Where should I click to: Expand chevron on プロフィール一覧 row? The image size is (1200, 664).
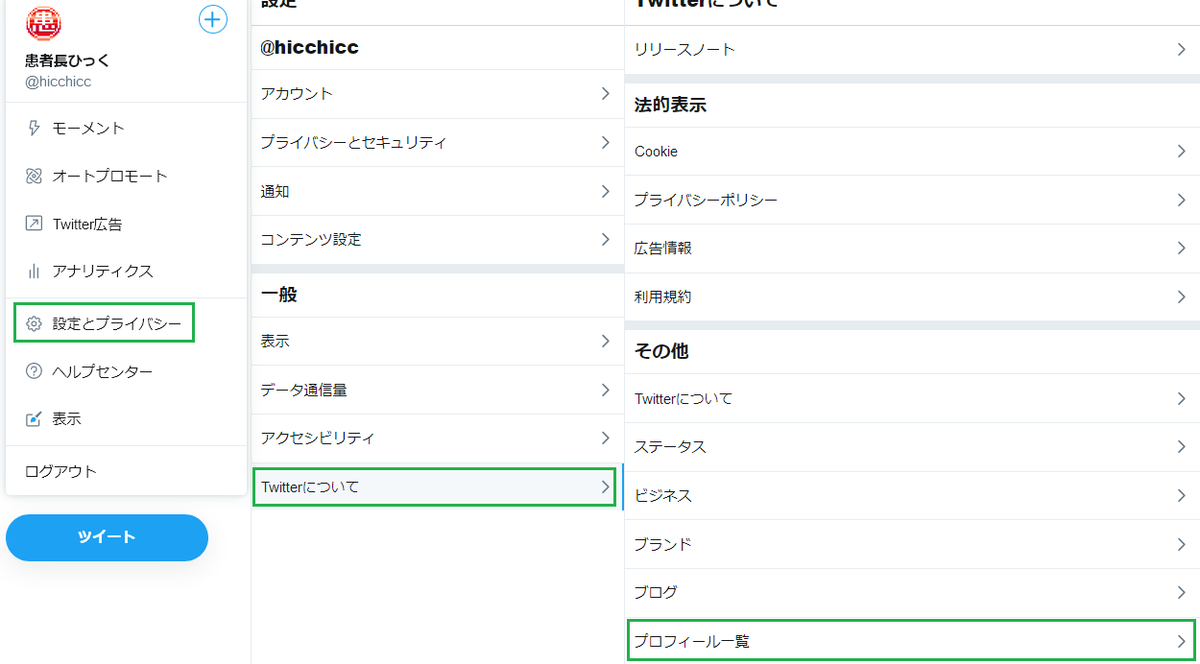[x=1181, y=641]
